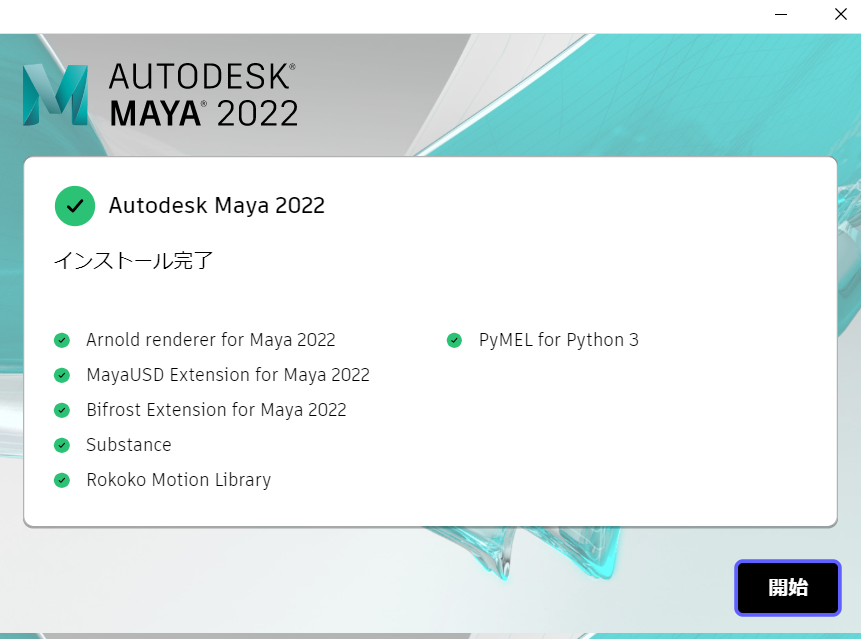Click the checkmark icon beside MayaUSD Extension

click(x=61, y=374)
